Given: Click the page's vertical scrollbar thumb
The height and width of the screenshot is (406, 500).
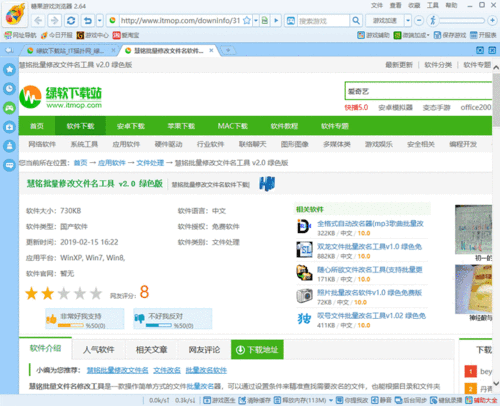Looking at the screenshot, I should click(x=496, y=100).
